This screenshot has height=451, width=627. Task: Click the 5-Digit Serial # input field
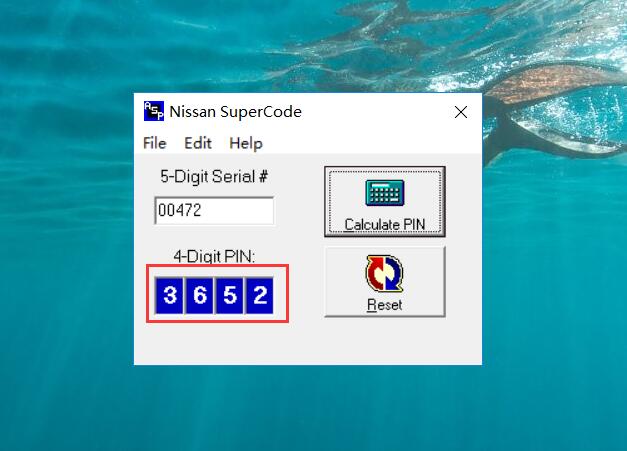[x=214, y=210]
